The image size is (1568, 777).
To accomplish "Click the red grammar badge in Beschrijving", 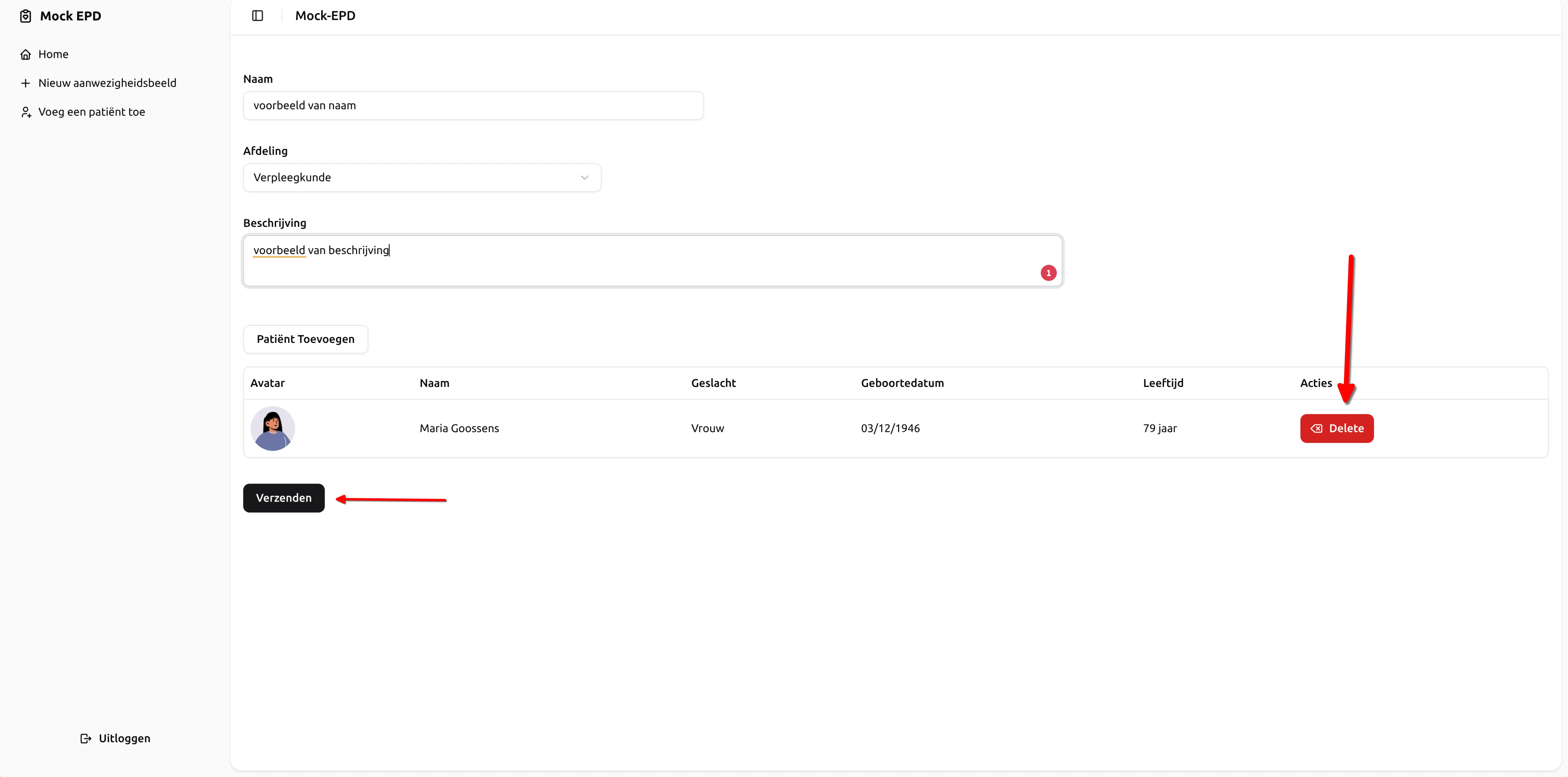I will pyautogui.click(x=1048, y=273).
